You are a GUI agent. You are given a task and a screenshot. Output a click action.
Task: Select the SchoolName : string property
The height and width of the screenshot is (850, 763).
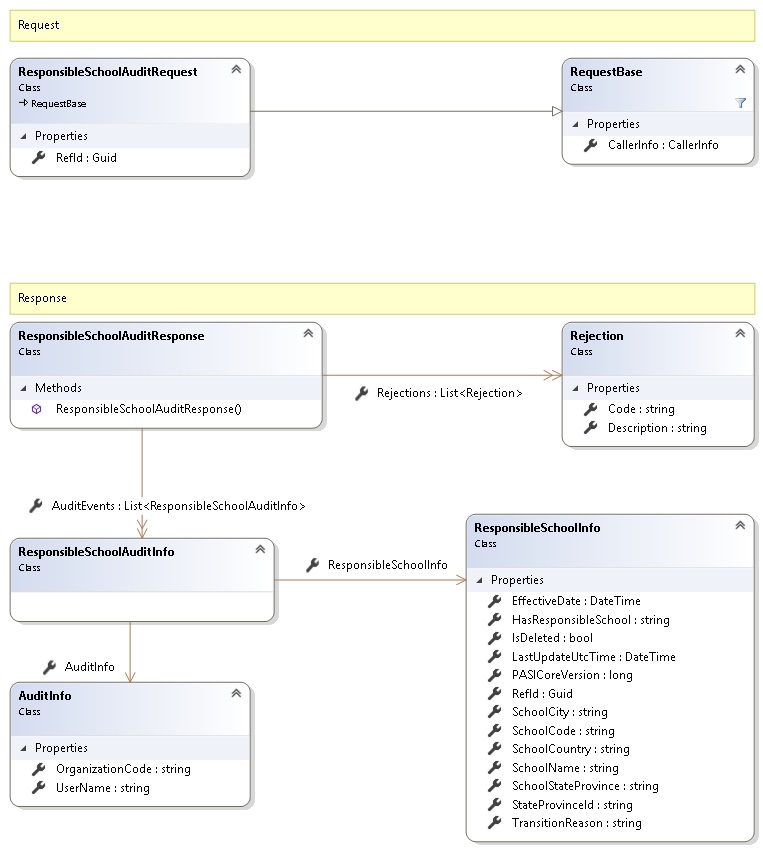[x=565, y=768]
